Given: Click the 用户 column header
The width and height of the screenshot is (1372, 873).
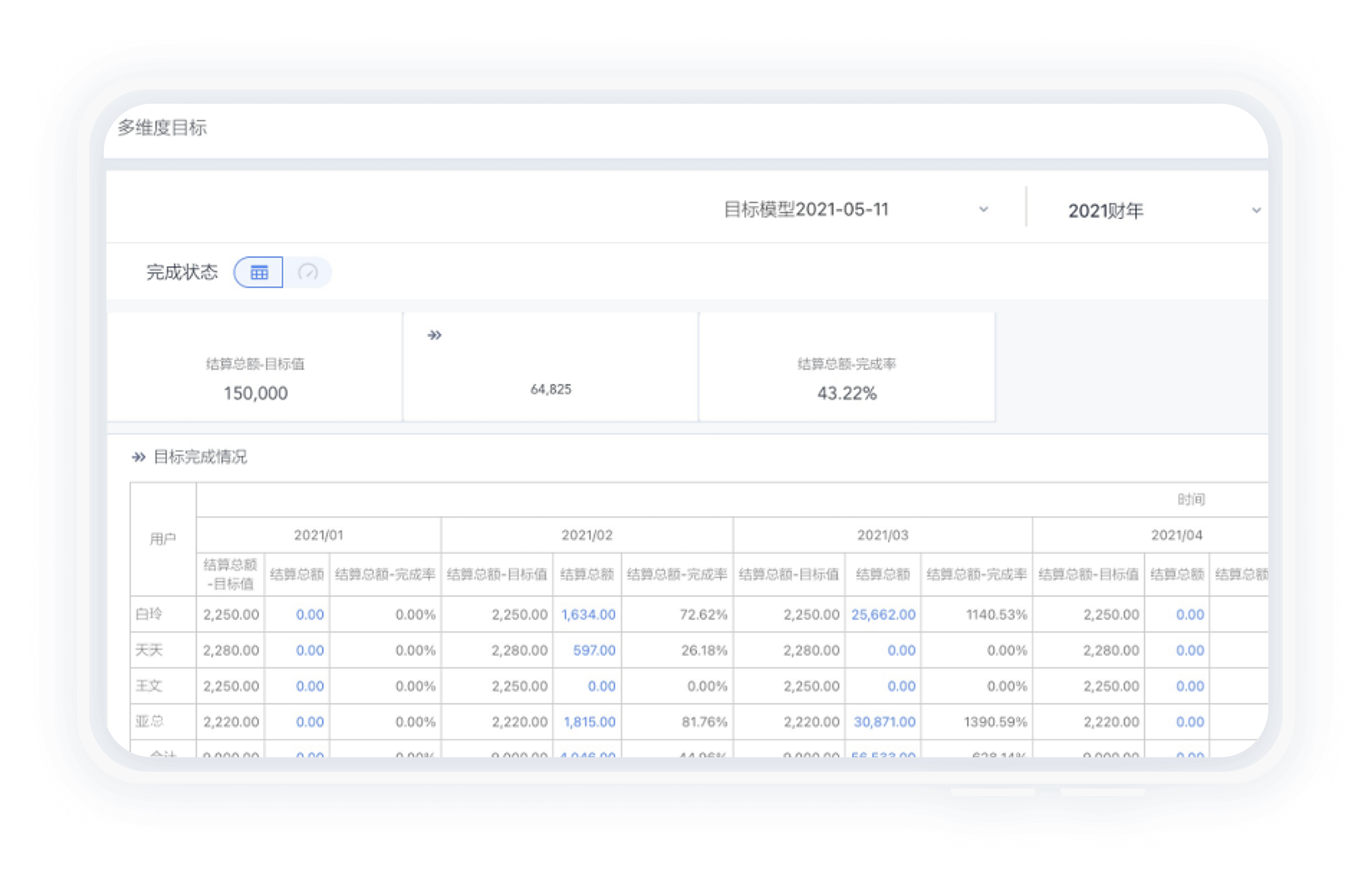Looking at the screenshot, I should [163, 539].
